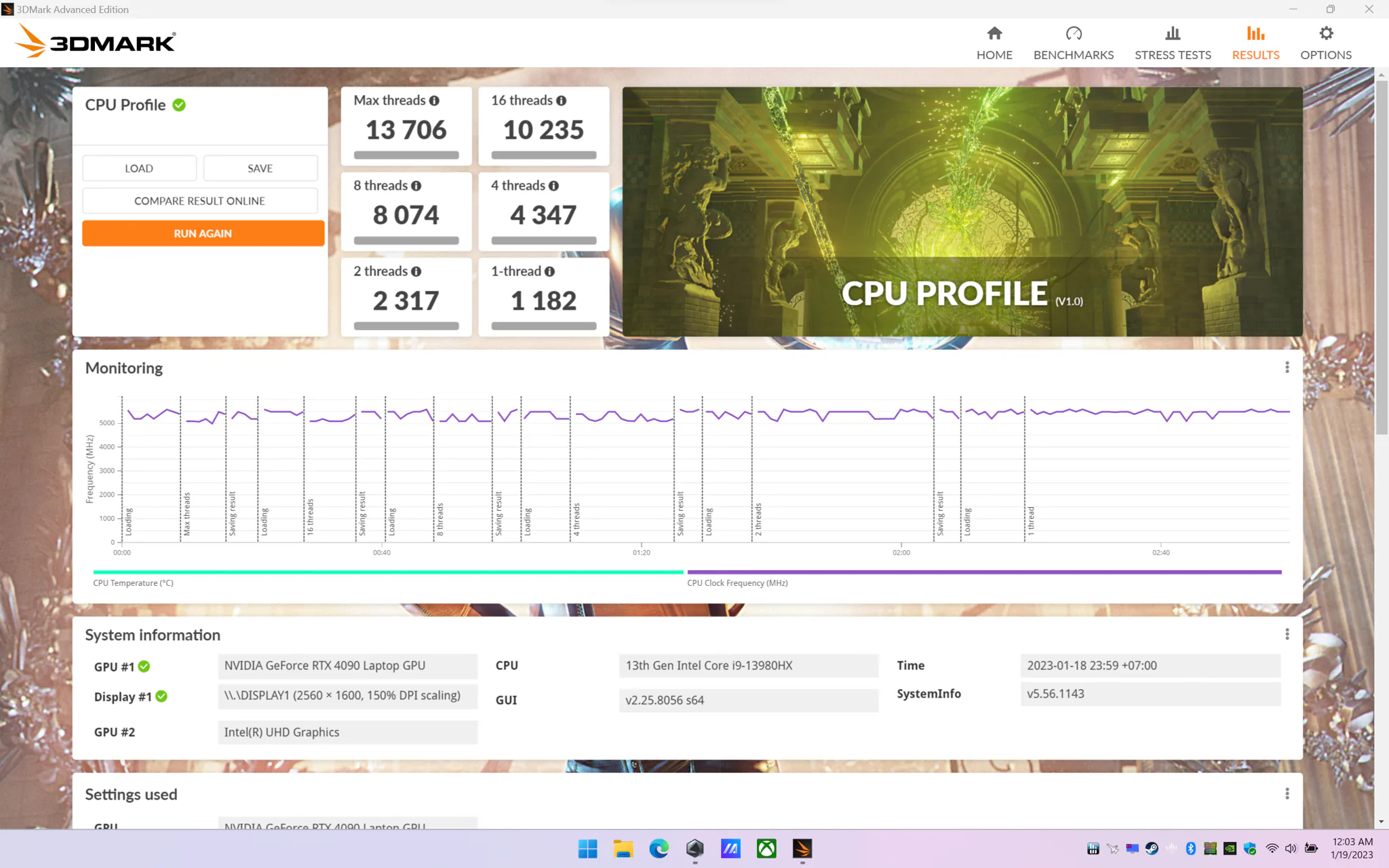Click the info icon next to 16 threads
The height and width of the screenshot is (868, 1389).
561,100
